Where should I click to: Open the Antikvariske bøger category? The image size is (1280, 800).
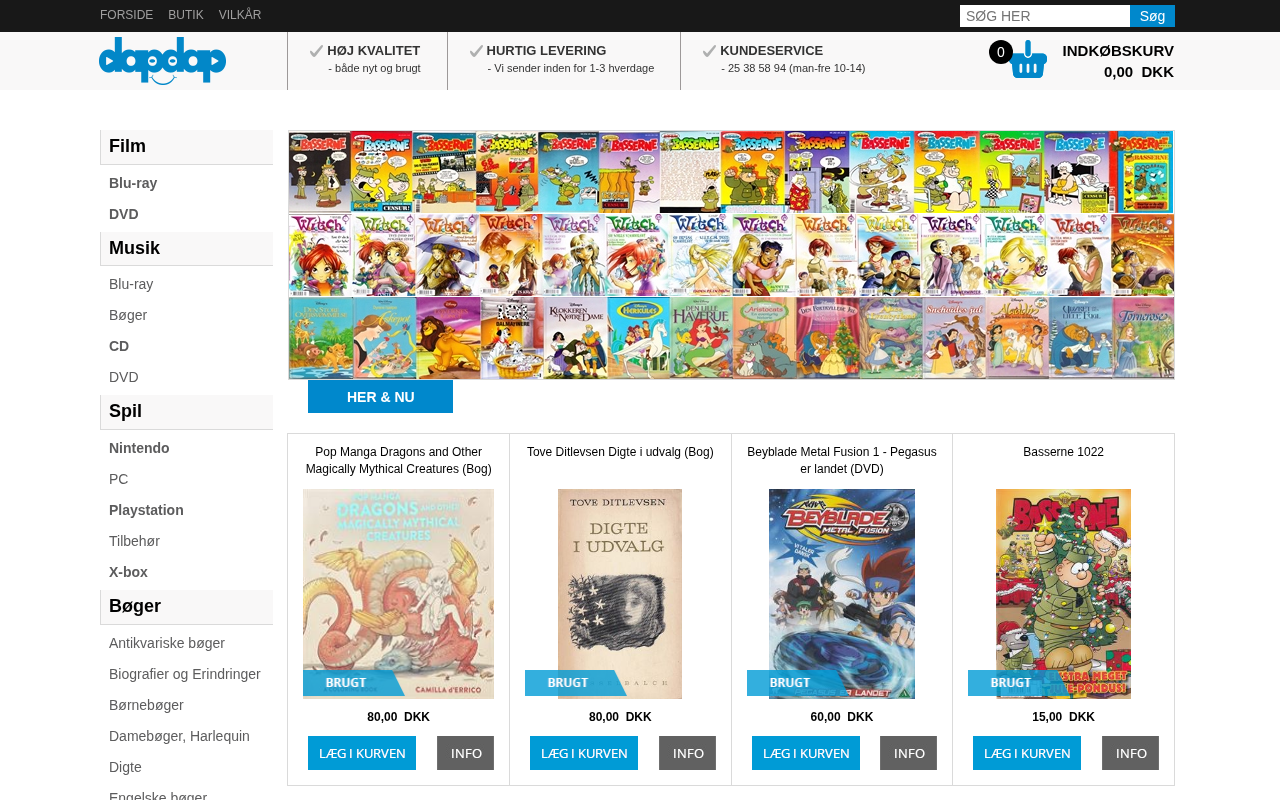[x=167, y=643]
